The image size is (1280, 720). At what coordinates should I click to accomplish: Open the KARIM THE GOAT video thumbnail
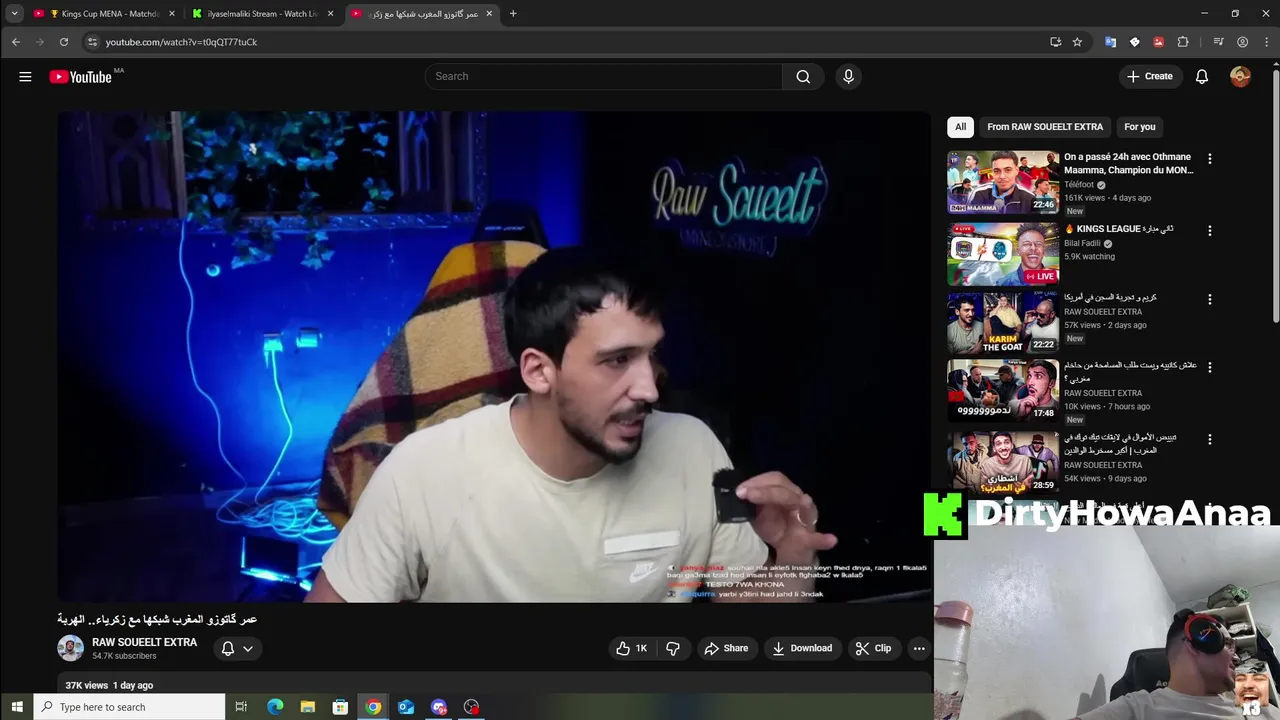tap(1002, 322)
